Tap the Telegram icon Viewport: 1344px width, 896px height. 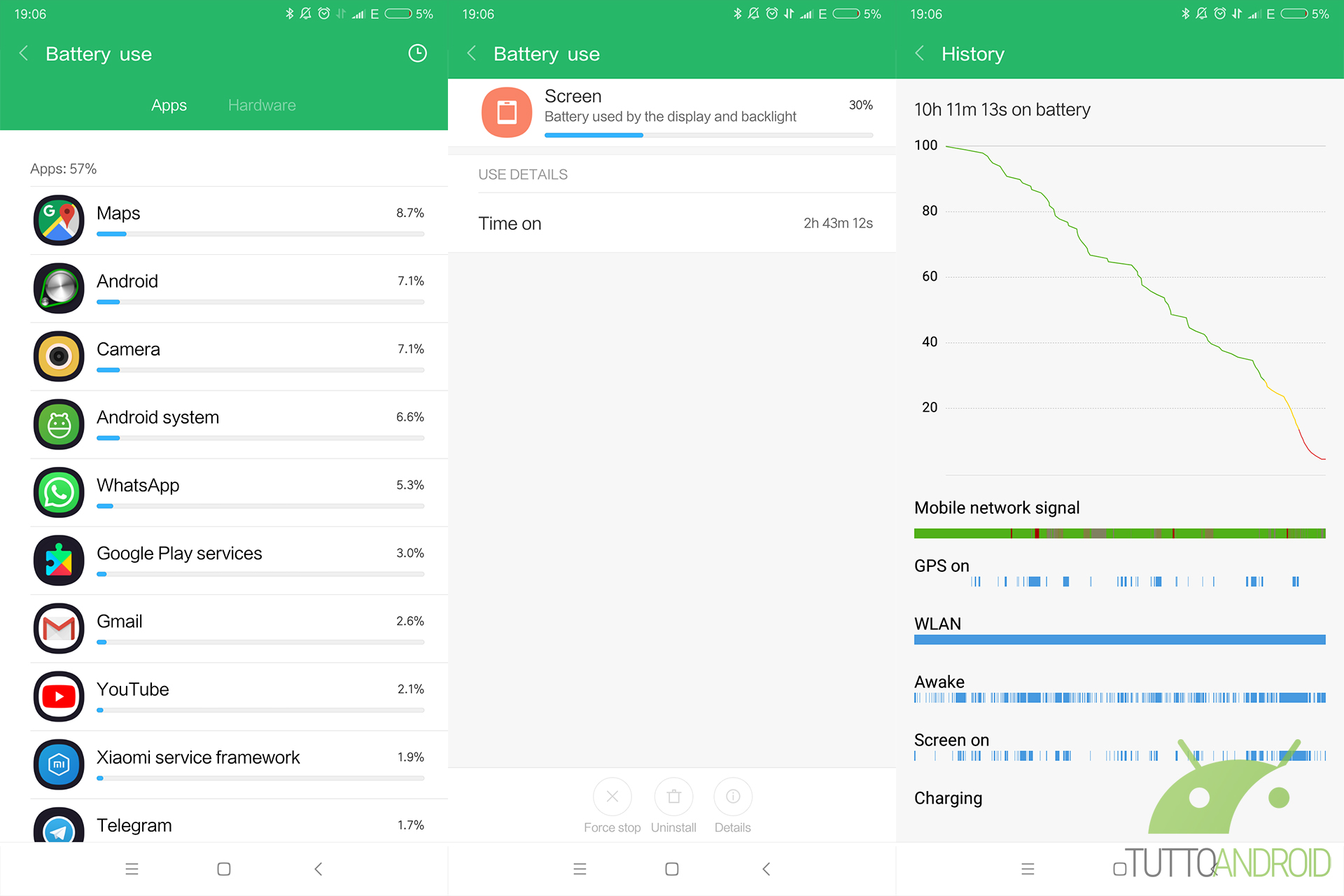coord(59,825)
